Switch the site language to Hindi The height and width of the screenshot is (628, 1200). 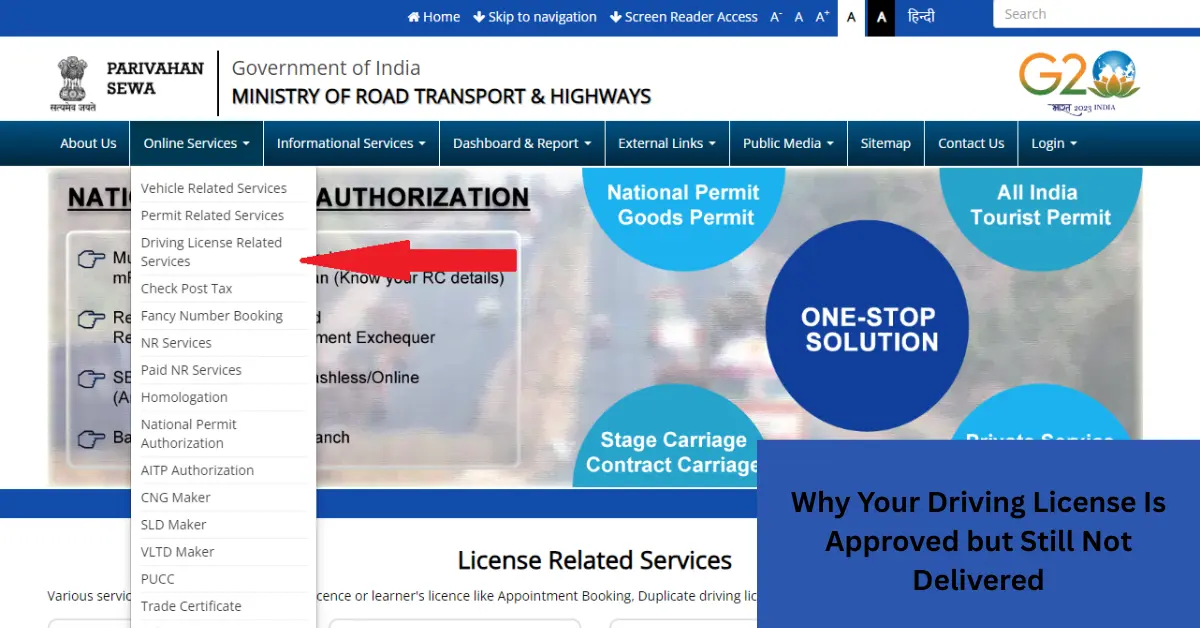tap(921, 17)
